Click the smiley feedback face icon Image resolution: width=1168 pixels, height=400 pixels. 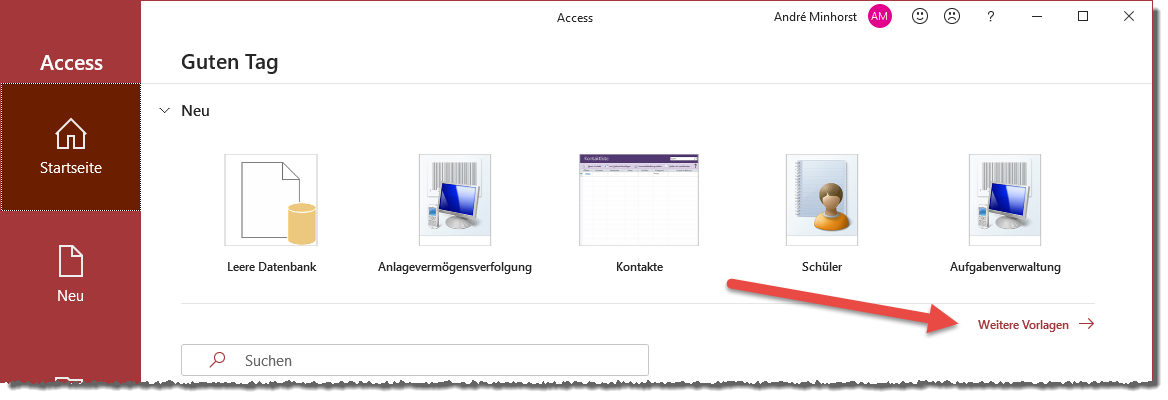click(x=920, y=16)
